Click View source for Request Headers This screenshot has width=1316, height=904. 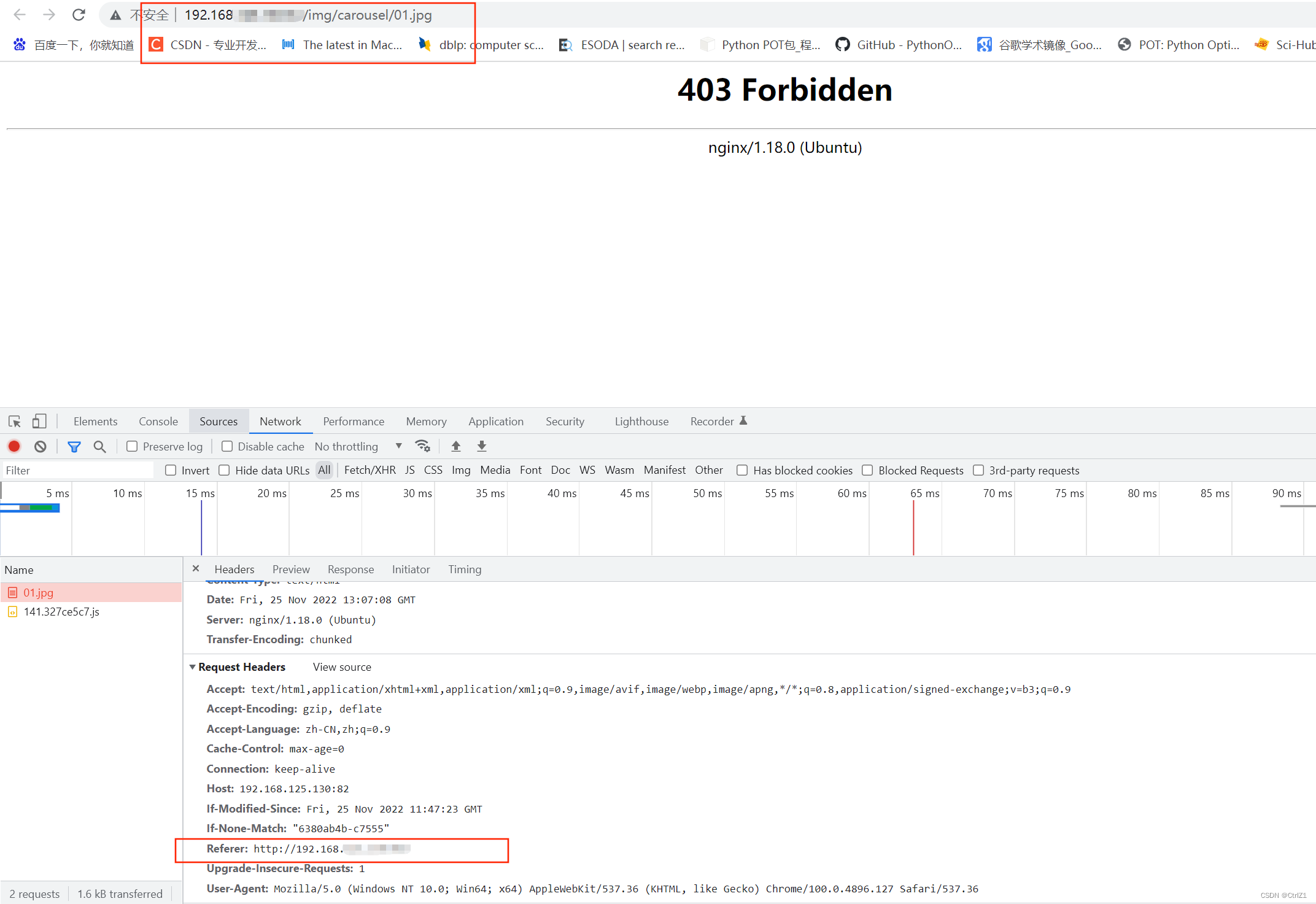click(x=342, y=667)
